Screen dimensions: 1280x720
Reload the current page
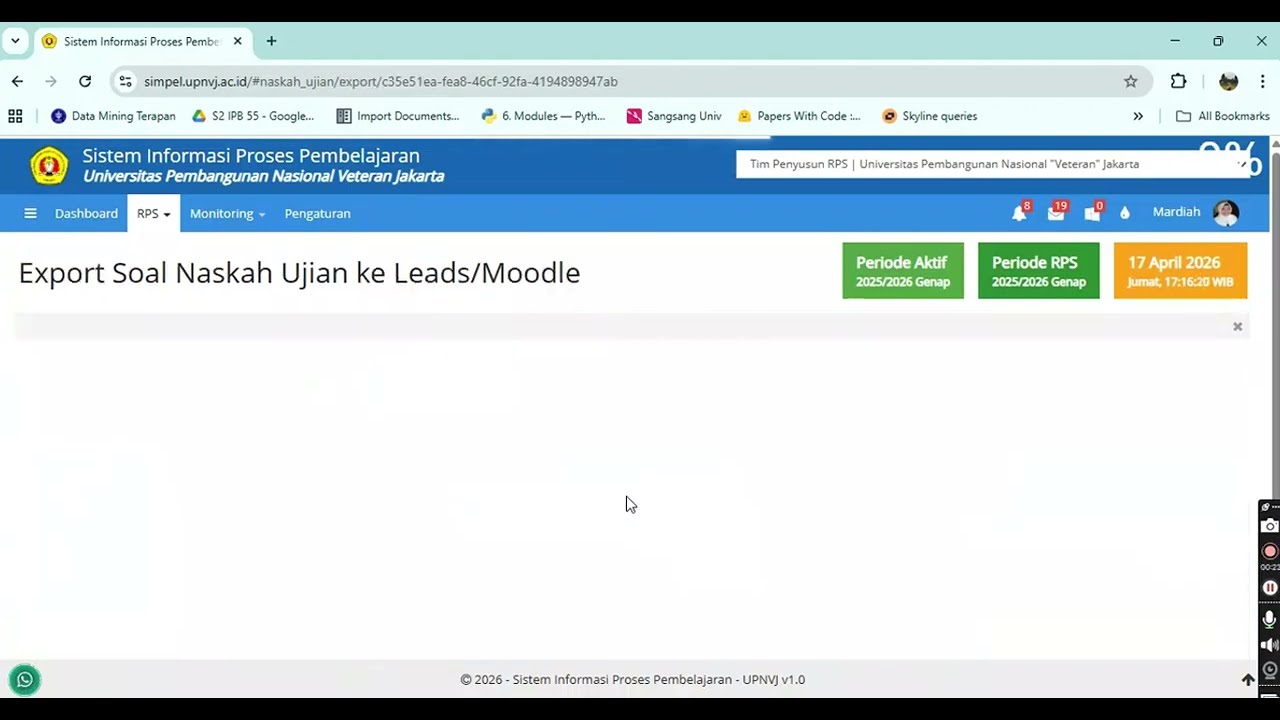click(x=85, y=81)
